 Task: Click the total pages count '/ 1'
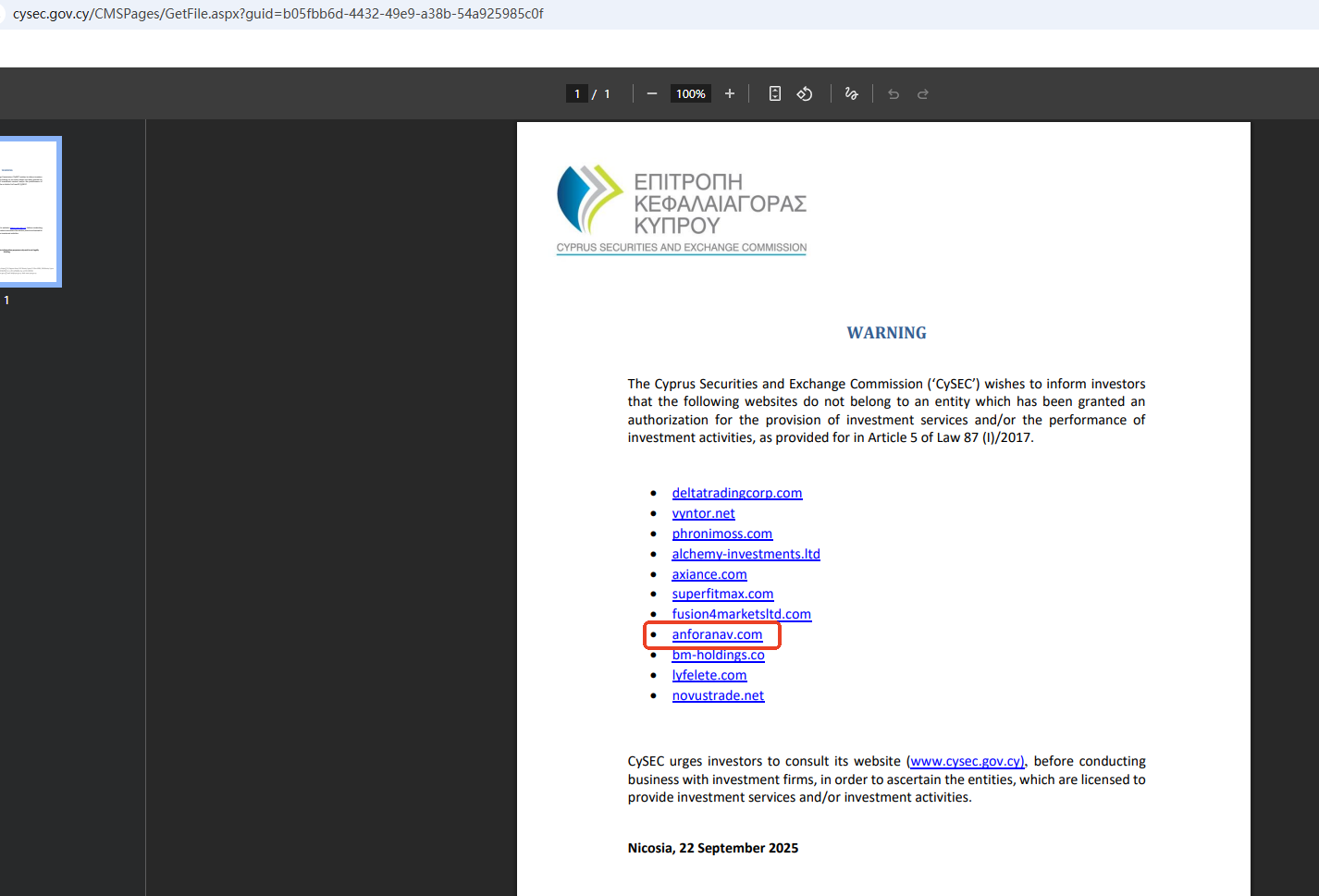pyautogui.click(x=601, y=93)
